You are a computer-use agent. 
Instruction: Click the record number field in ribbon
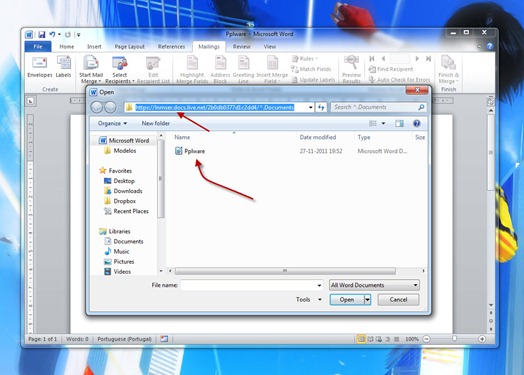[400, 59]
